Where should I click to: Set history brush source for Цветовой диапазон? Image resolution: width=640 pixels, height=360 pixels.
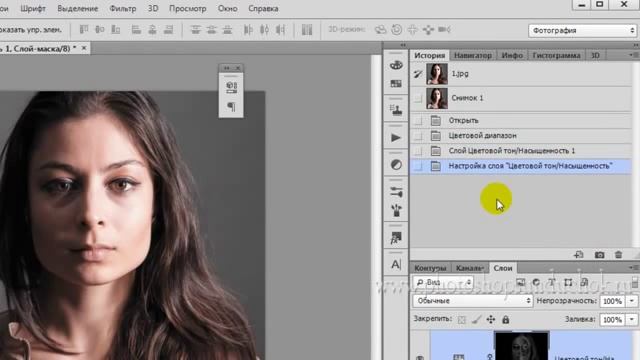418,136
